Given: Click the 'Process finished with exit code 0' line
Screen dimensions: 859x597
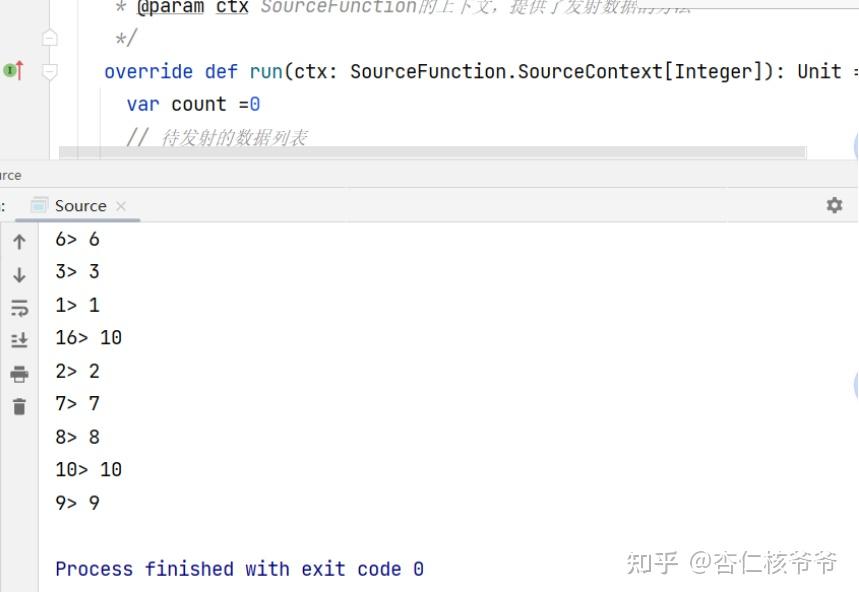Looking at the screenshot, I should click(239, 569).
